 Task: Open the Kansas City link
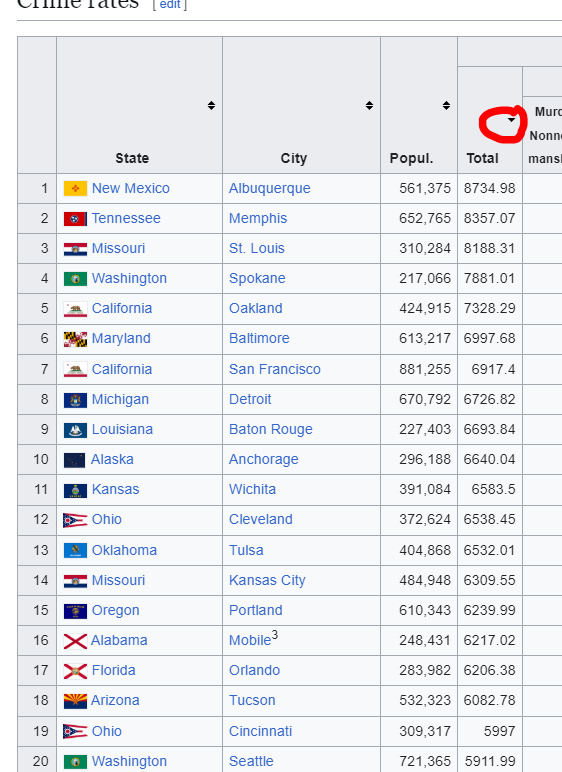click(267, 580)
